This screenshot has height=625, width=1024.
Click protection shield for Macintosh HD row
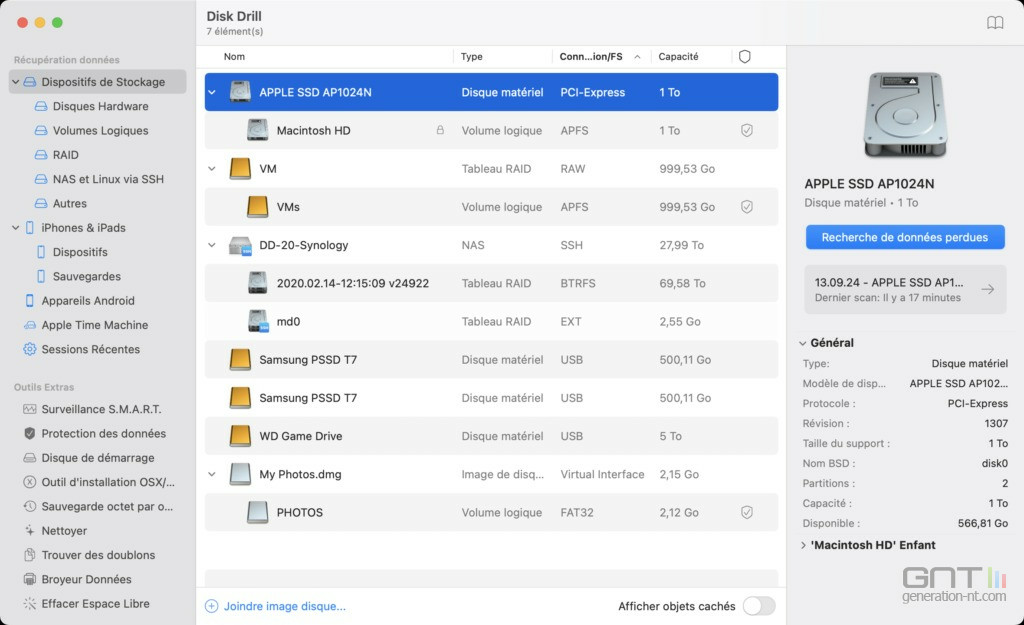coord(746,131)
